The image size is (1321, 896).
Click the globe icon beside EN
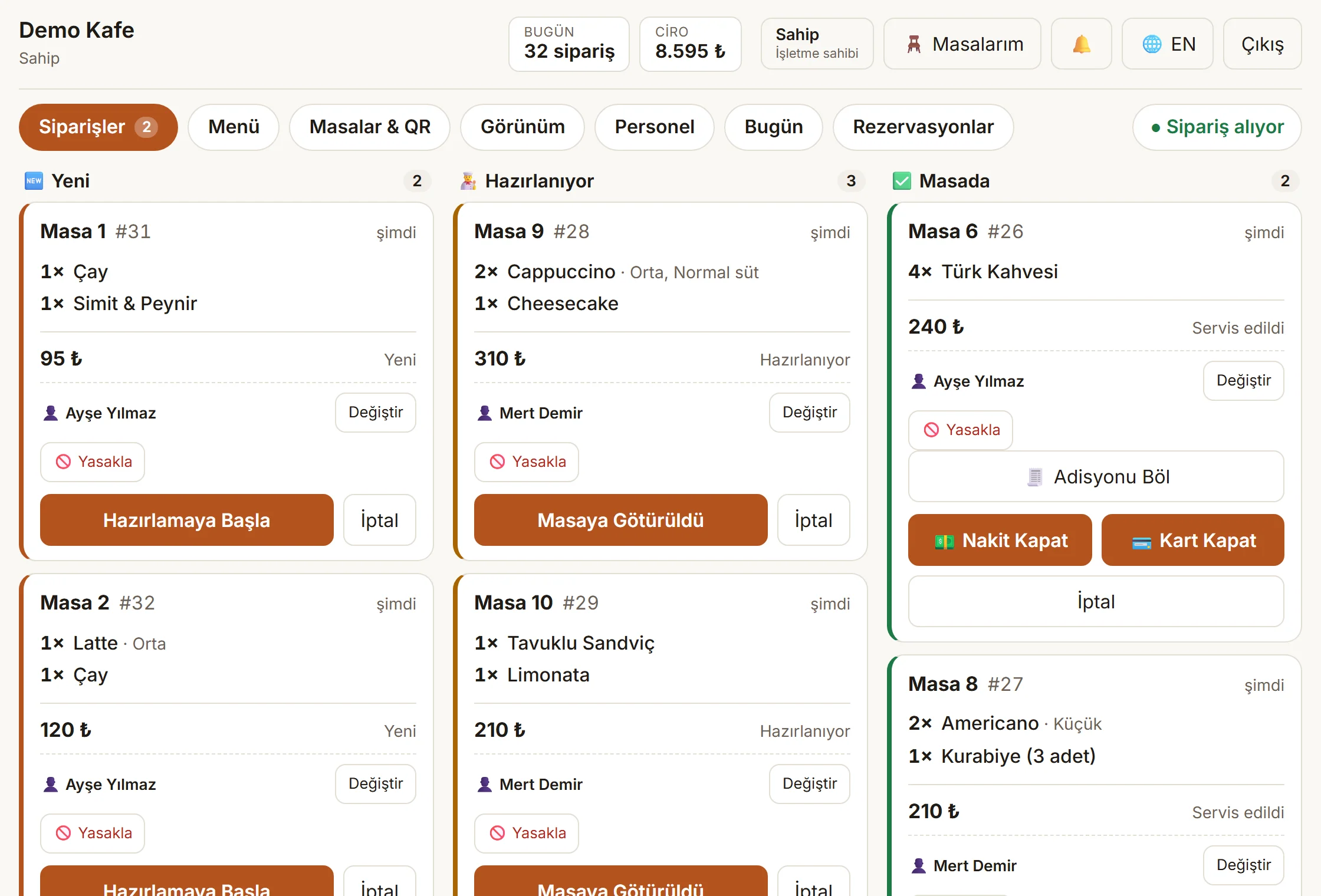(x=1152, y=44)
